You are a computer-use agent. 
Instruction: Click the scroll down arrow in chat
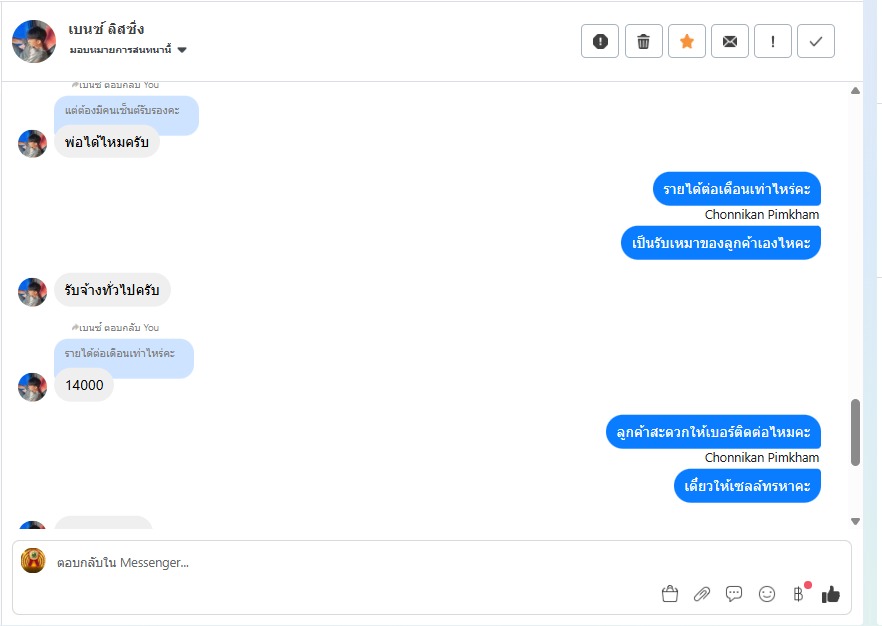click(x=856, y=521)
